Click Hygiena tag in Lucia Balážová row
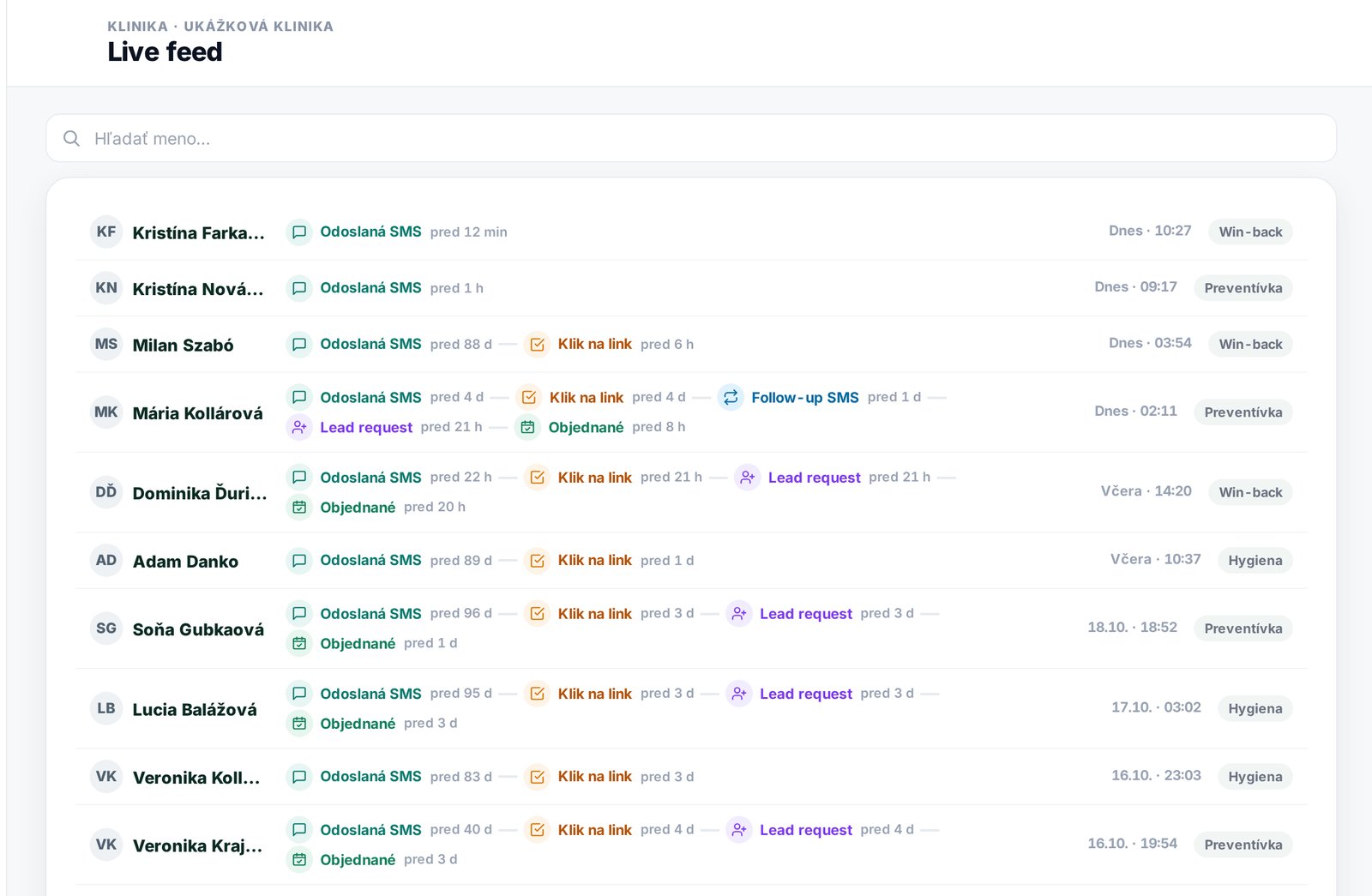Image resolution: width=1372 pixels, height=896 pixels. pyautogui.click(x=1255, y=708)
